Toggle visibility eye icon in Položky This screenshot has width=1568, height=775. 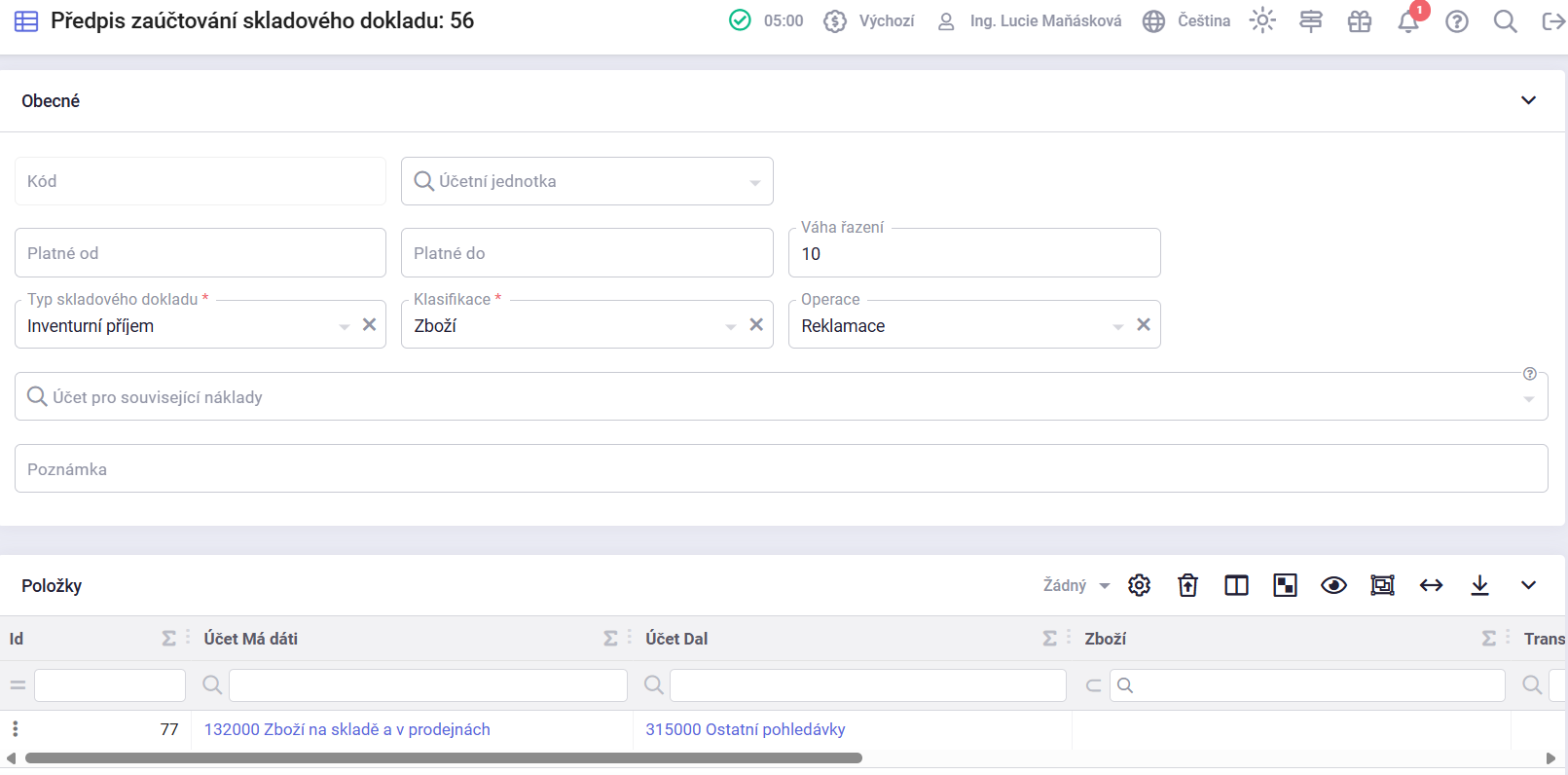coord(1333,585)
